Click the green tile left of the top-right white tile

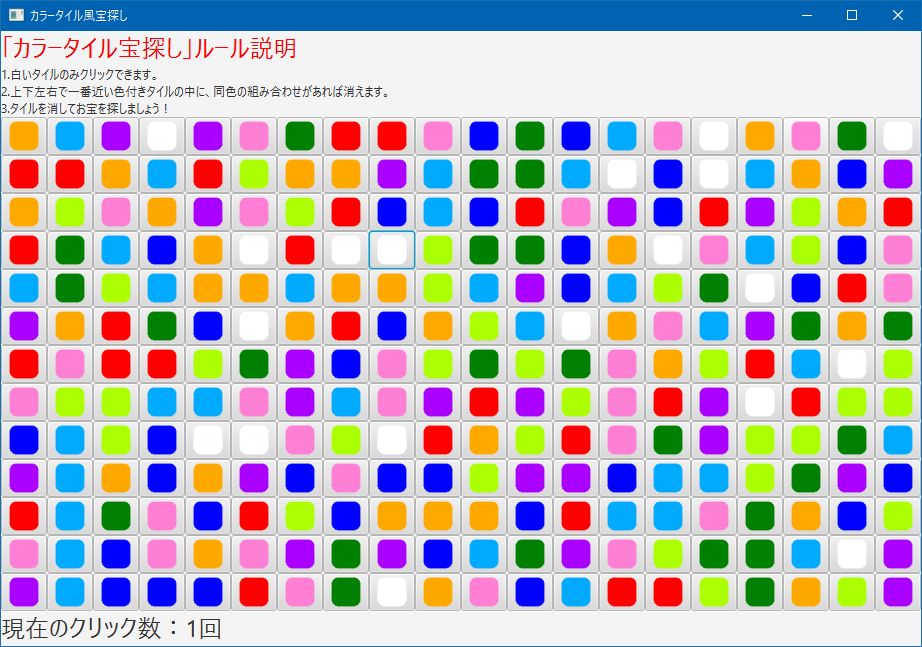(x=852, y=135)
